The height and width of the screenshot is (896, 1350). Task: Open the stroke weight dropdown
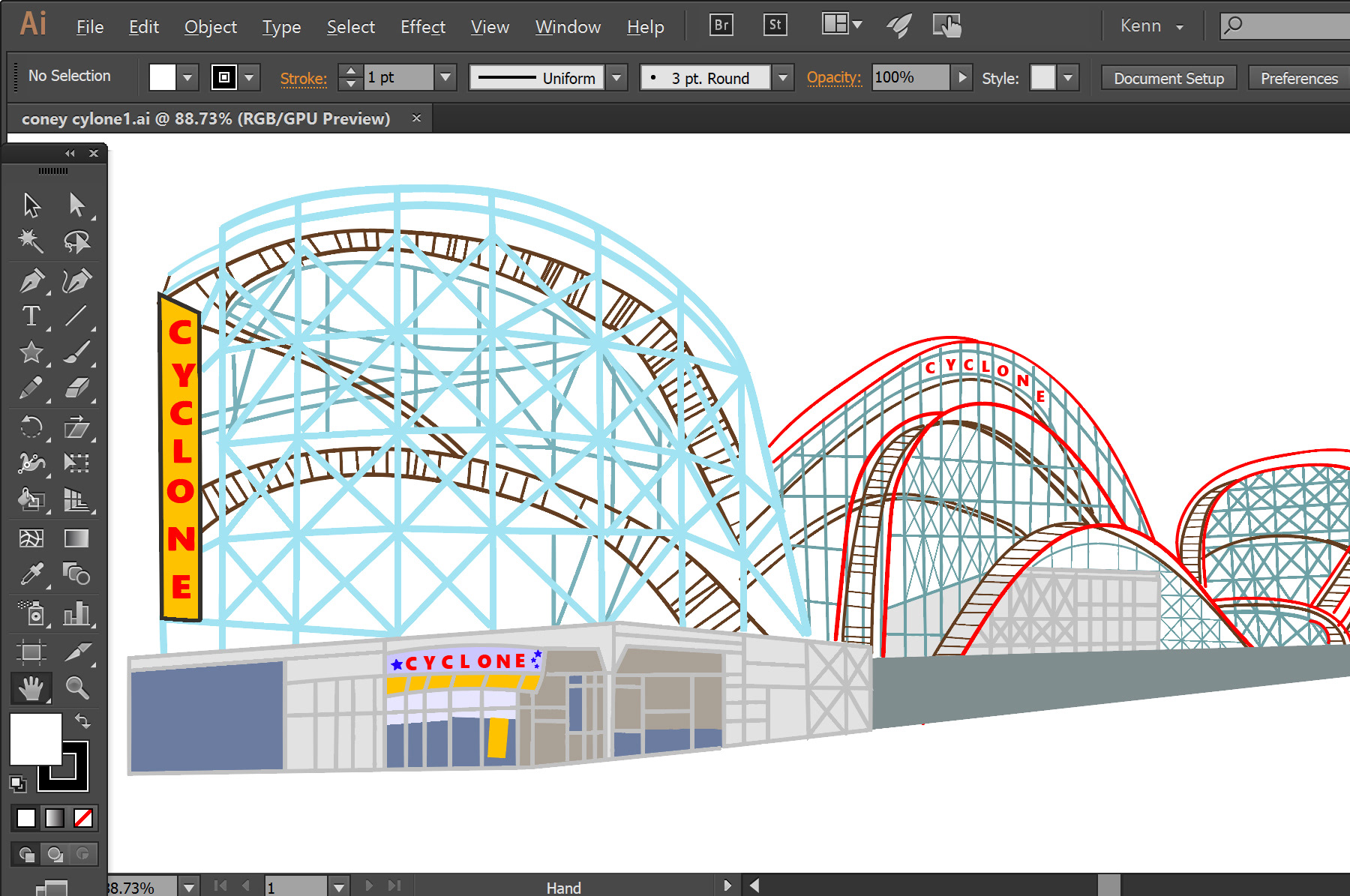coord(445,77)
